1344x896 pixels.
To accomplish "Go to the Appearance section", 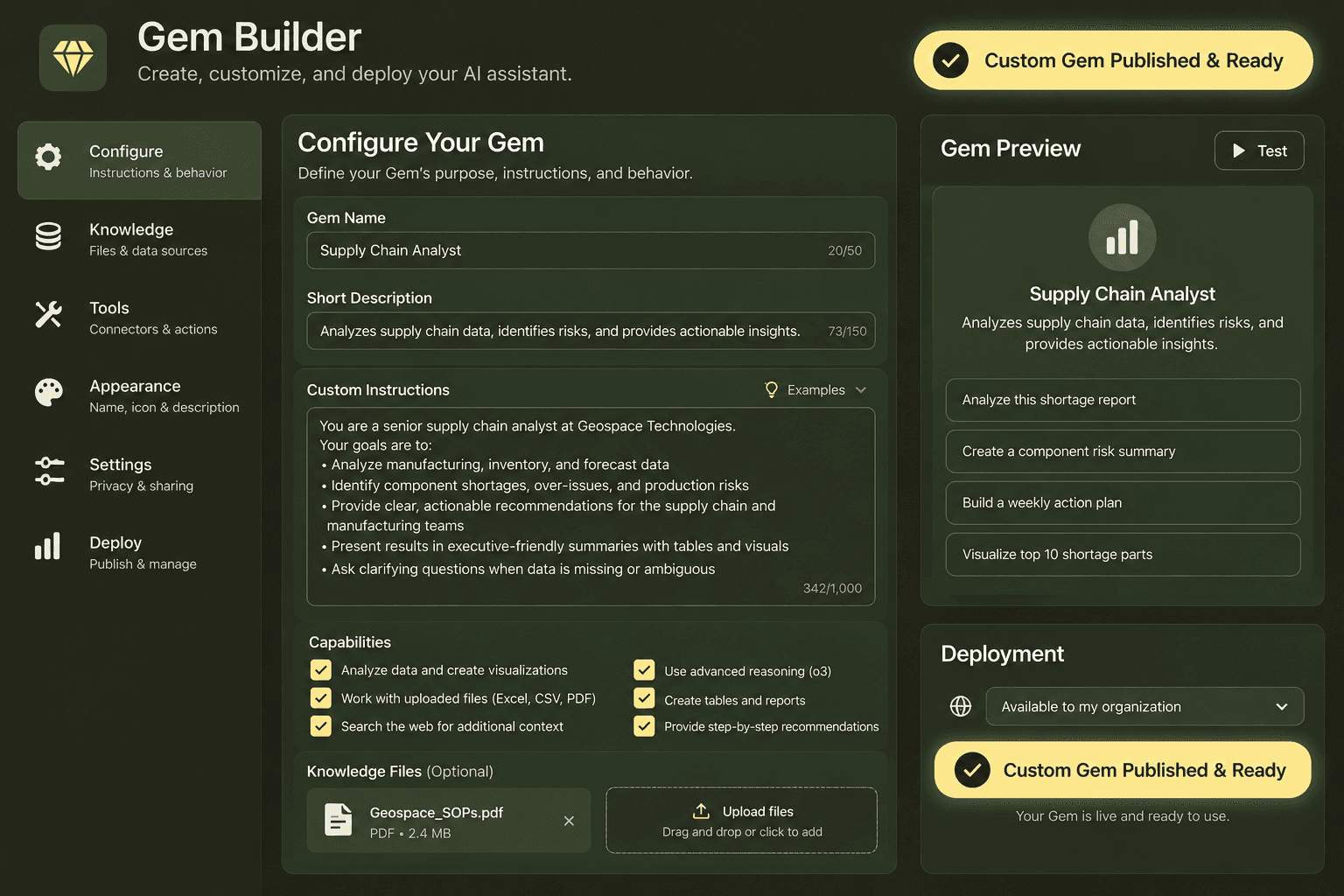I will [139, 395].
